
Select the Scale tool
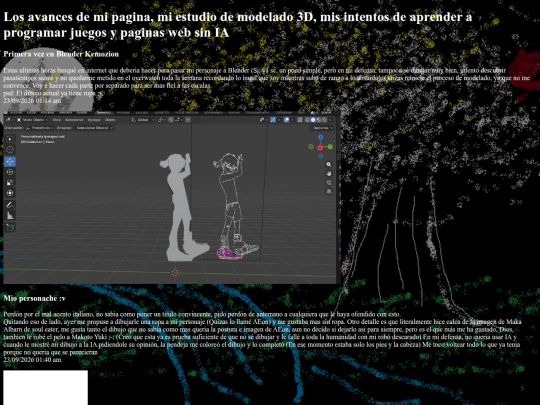click(10, 183)
